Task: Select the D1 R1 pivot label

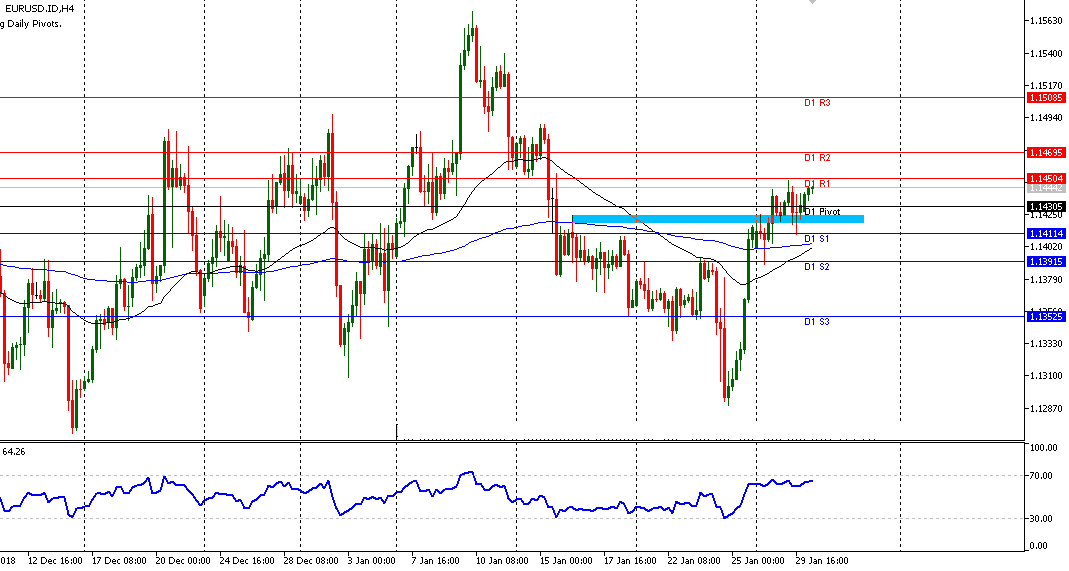Action: point(817,184)
